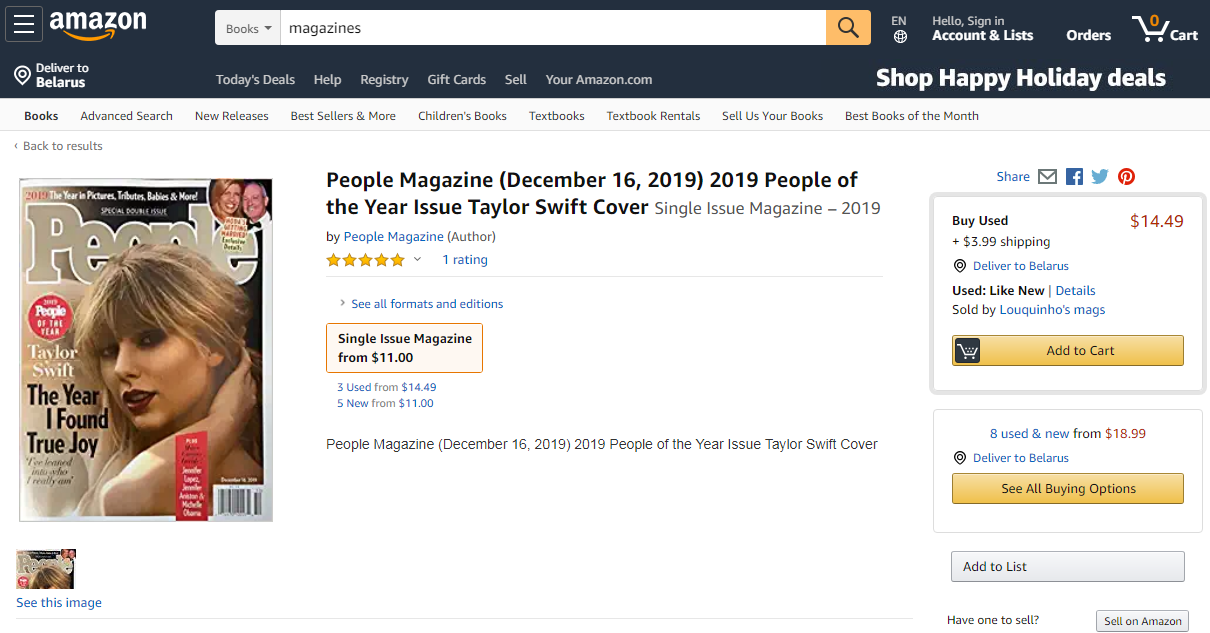Click See All Buying Options
Screen dimensions: 1210x633
[1067, 489]
